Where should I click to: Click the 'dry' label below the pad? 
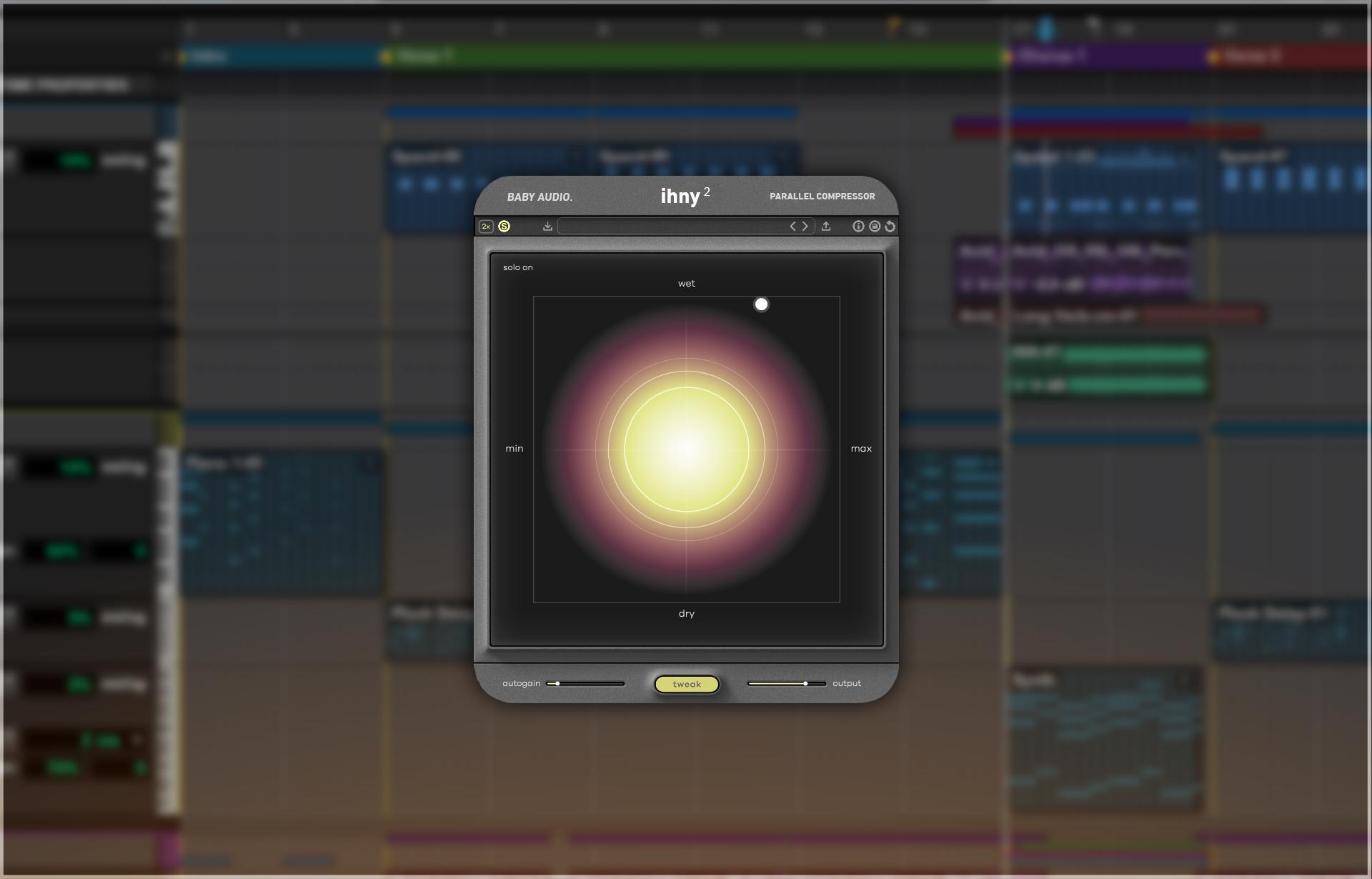(687, 614)
